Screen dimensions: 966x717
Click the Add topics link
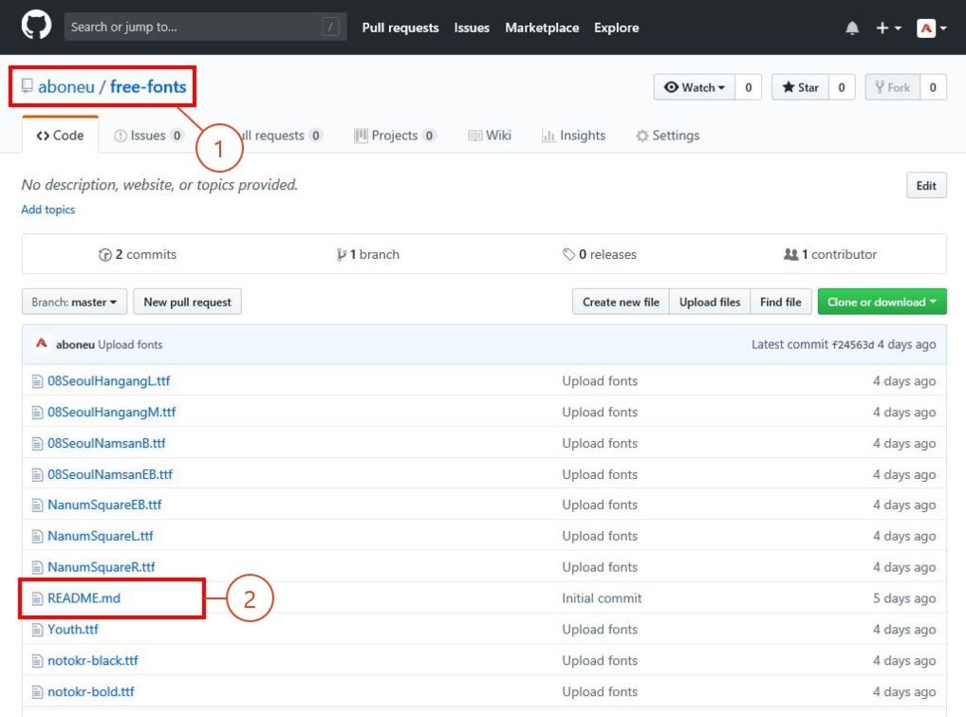click(48, 209)
